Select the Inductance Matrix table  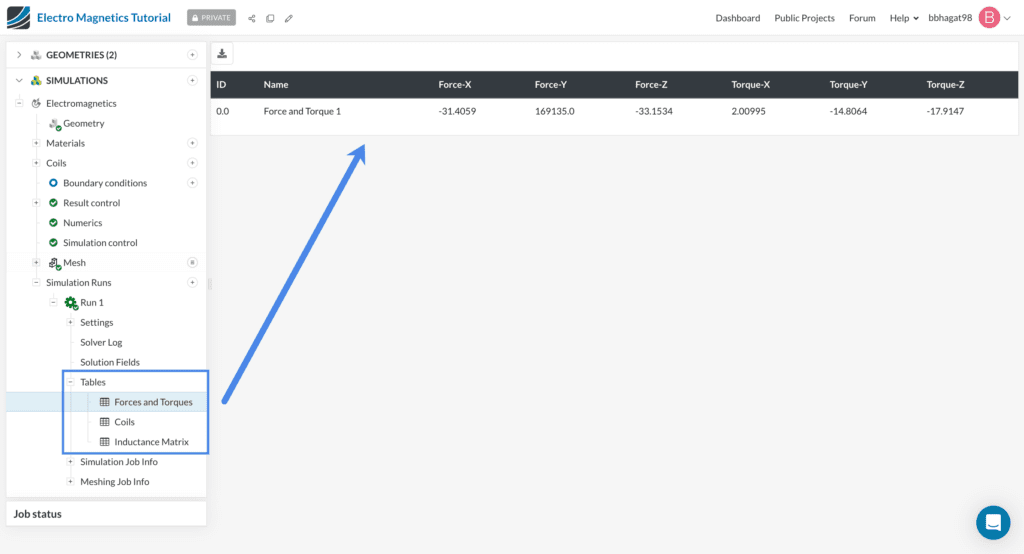151,442
